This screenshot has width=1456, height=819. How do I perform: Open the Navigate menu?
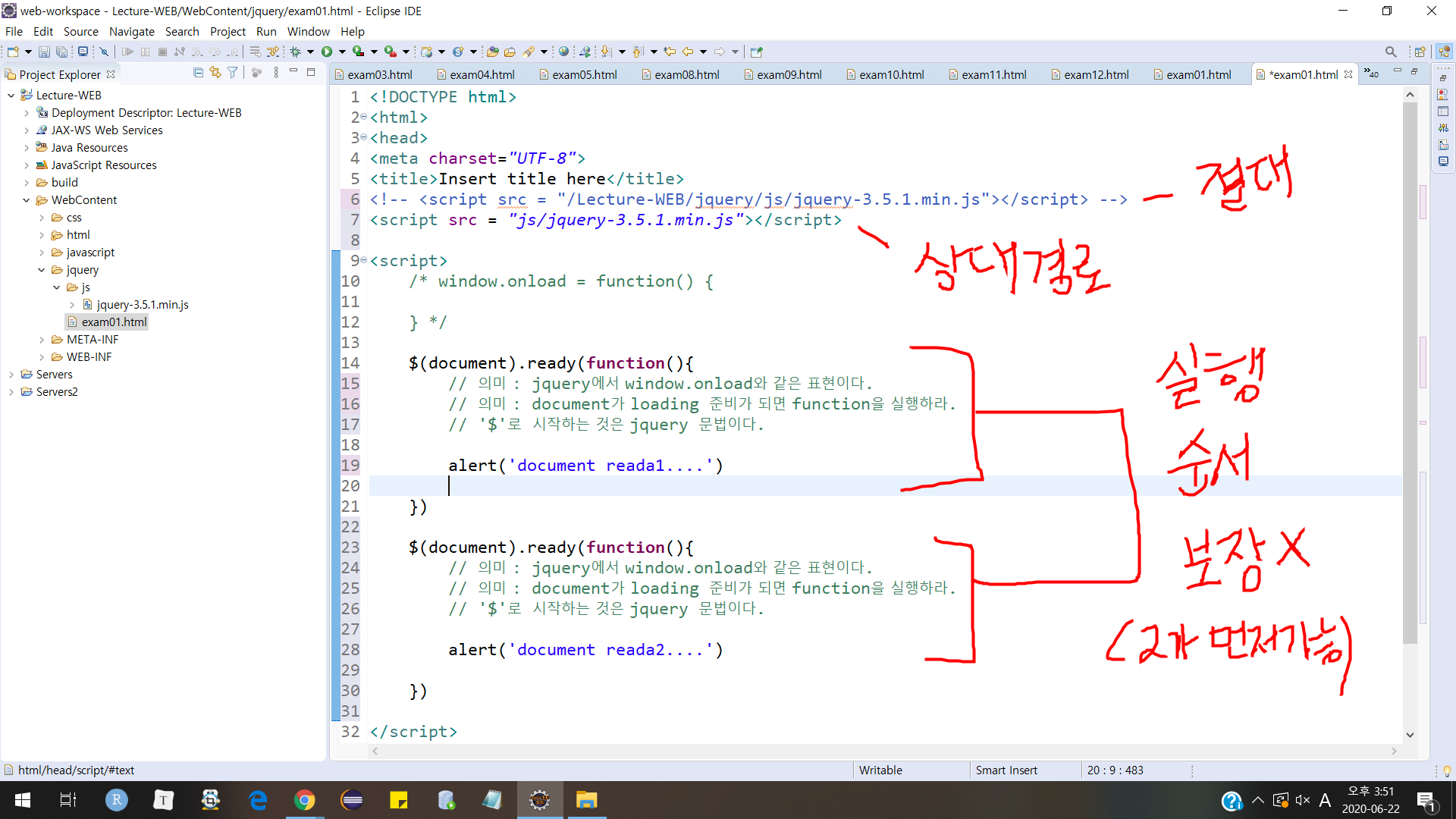[x=131, y=31]
